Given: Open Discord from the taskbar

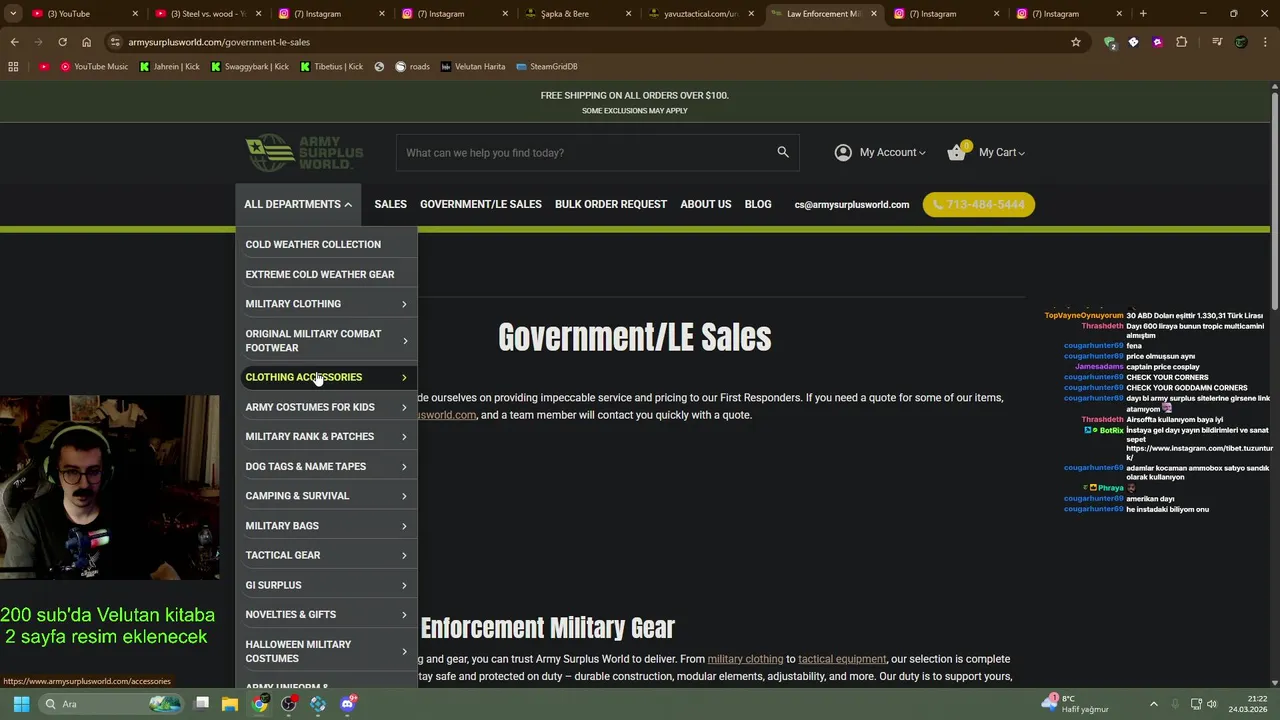Looking at the screenshot, I should point(347,704).
